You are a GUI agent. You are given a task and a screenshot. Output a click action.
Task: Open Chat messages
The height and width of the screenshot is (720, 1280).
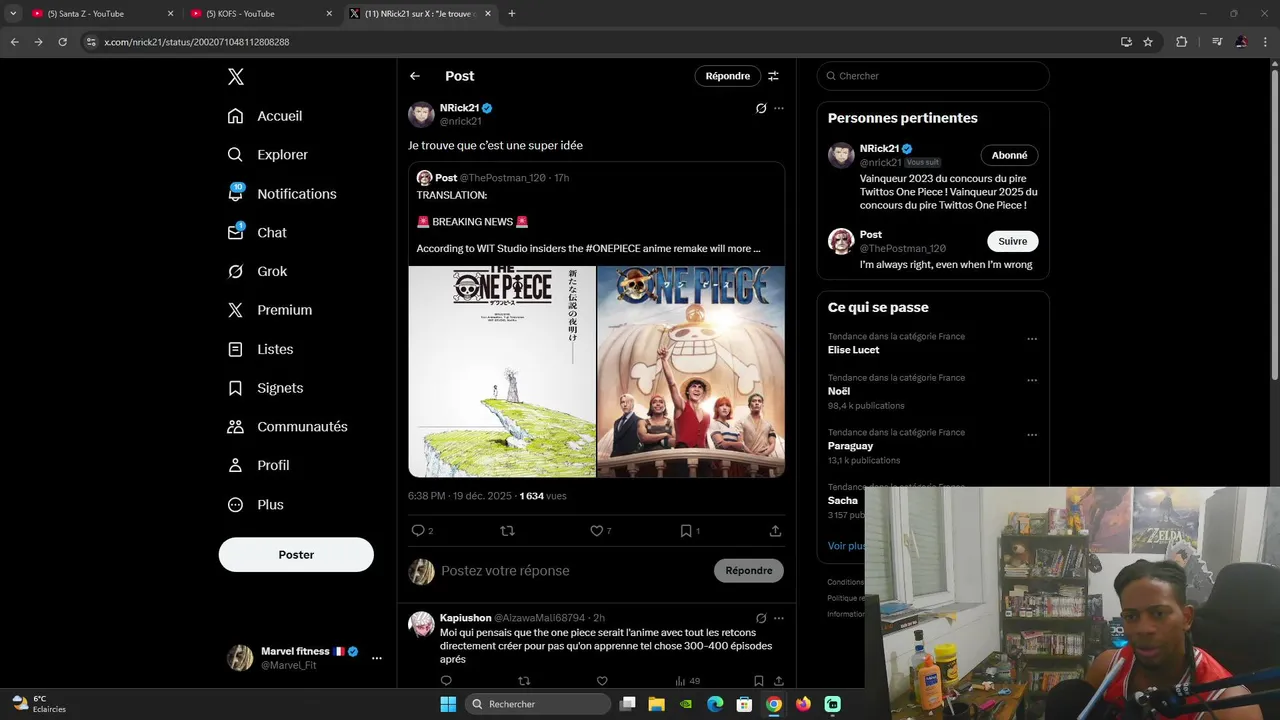click(x=257, y=232)
